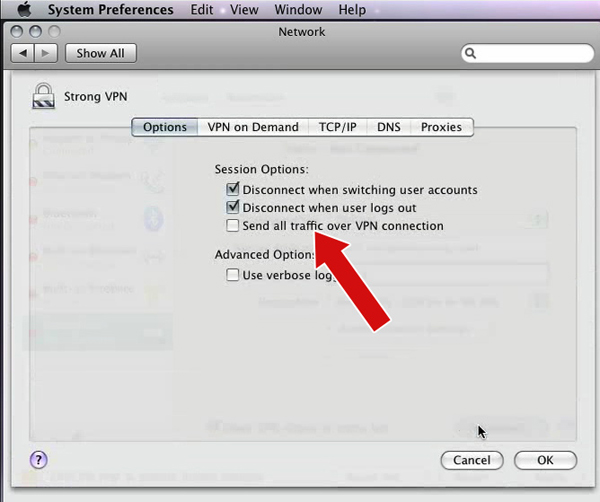Screen dimensions: 600x502
Task: Click the search magnifier icon
Action: point(472,53)
